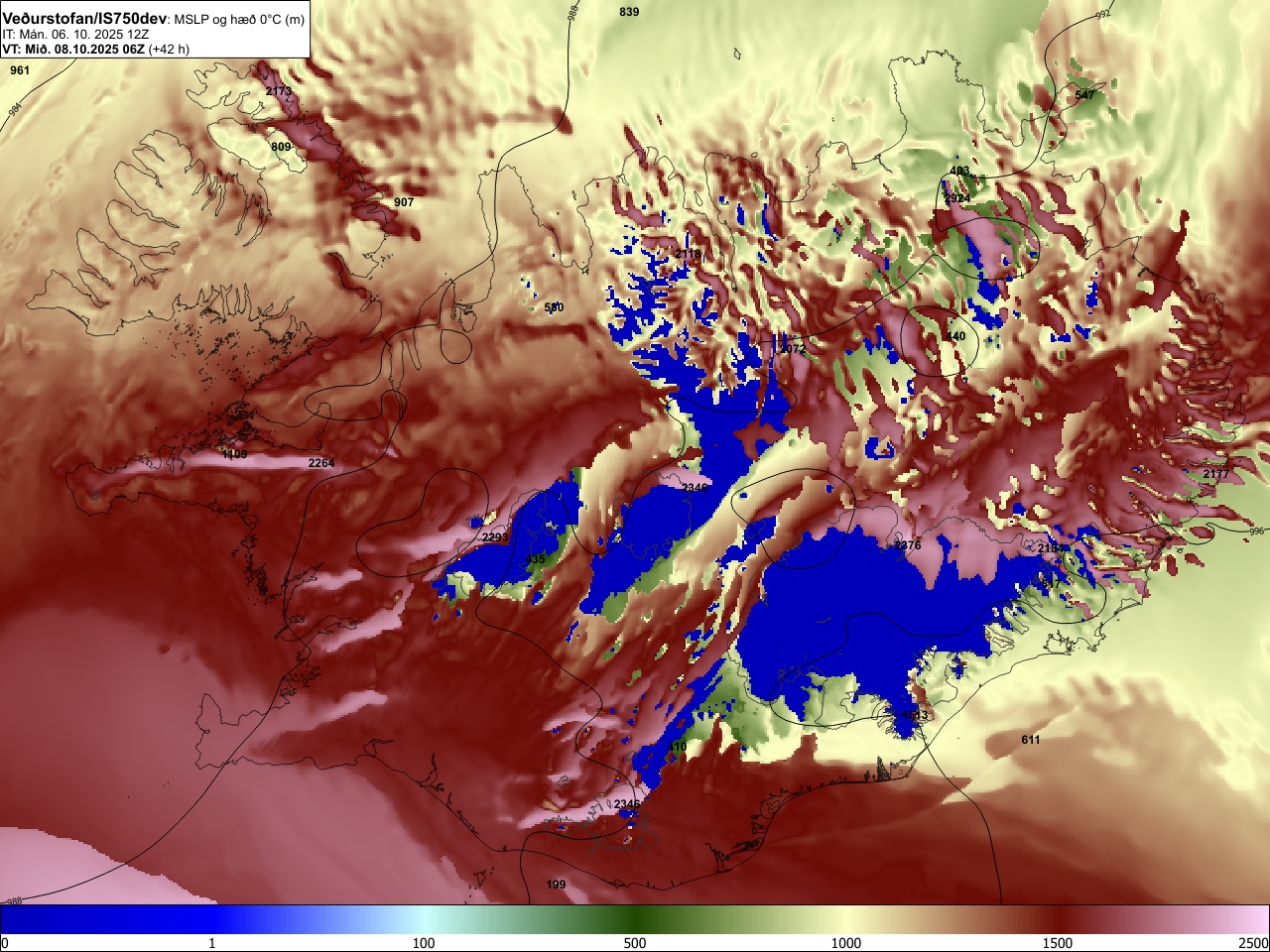Select the '580' height label

pos(554,307)
